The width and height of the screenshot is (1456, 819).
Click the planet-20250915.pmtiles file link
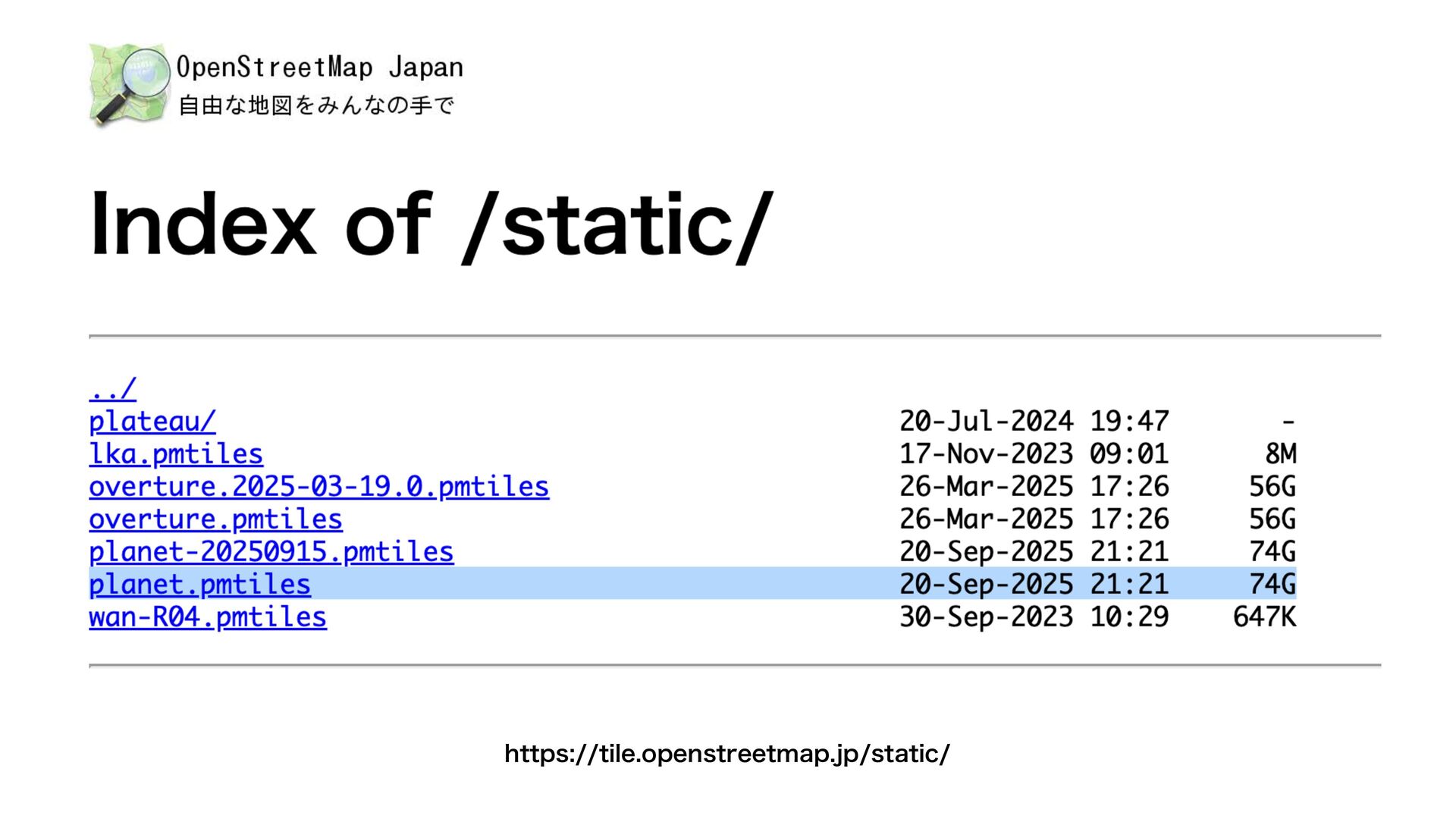(271, 551)
